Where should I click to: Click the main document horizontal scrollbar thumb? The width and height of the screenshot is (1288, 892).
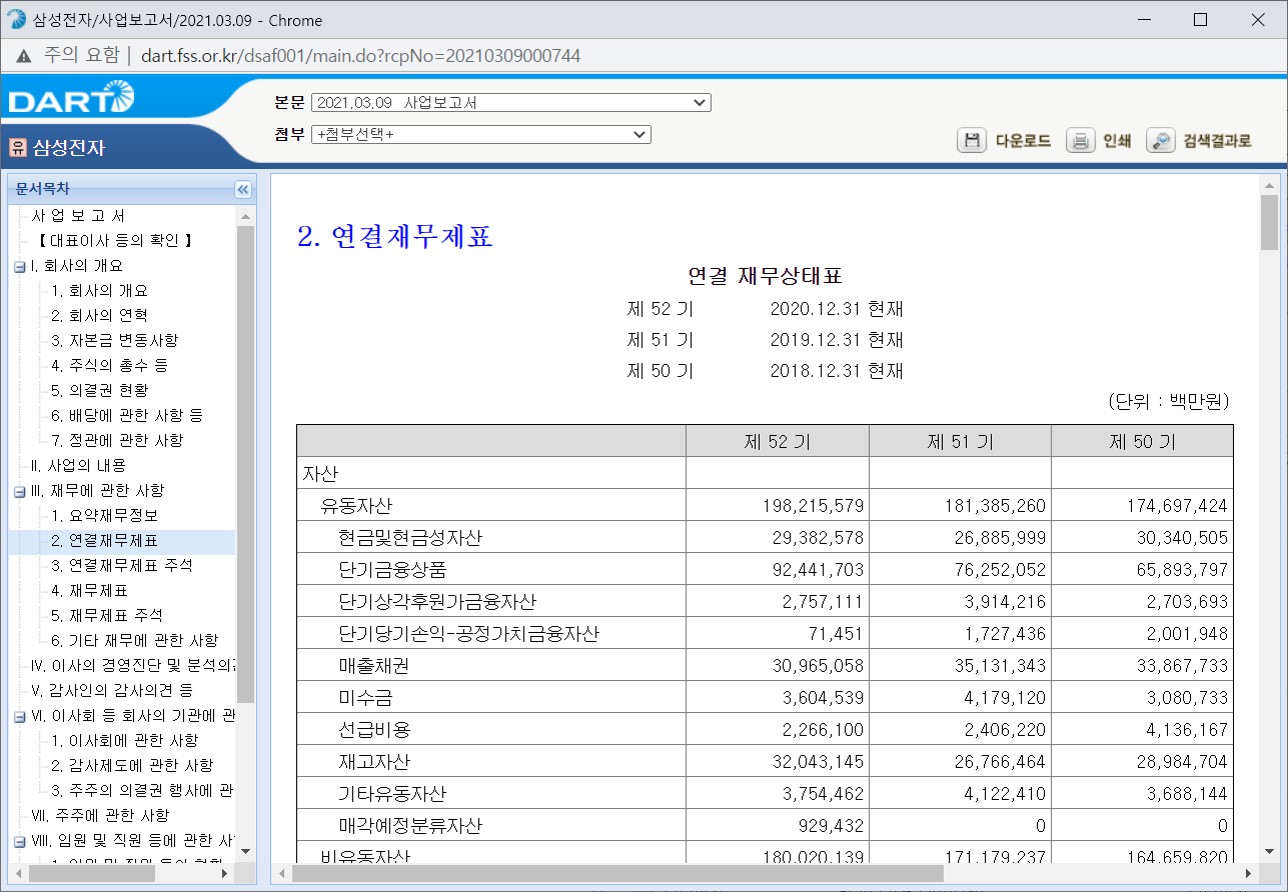pos(617,874)
